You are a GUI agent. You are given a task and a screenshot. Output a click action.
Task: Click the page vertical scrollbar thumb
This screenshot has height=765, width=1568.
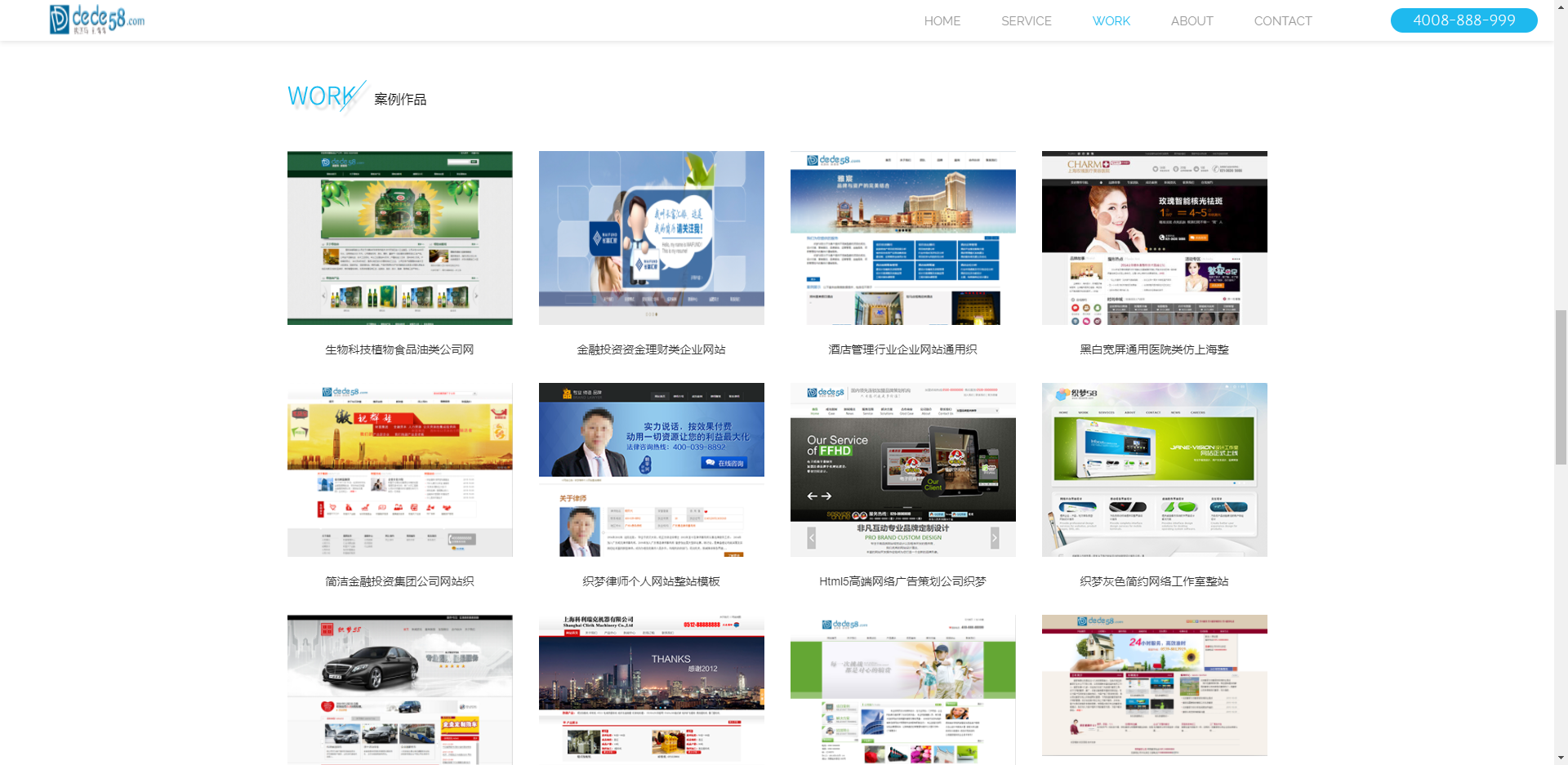click(x=1561, y=387)
